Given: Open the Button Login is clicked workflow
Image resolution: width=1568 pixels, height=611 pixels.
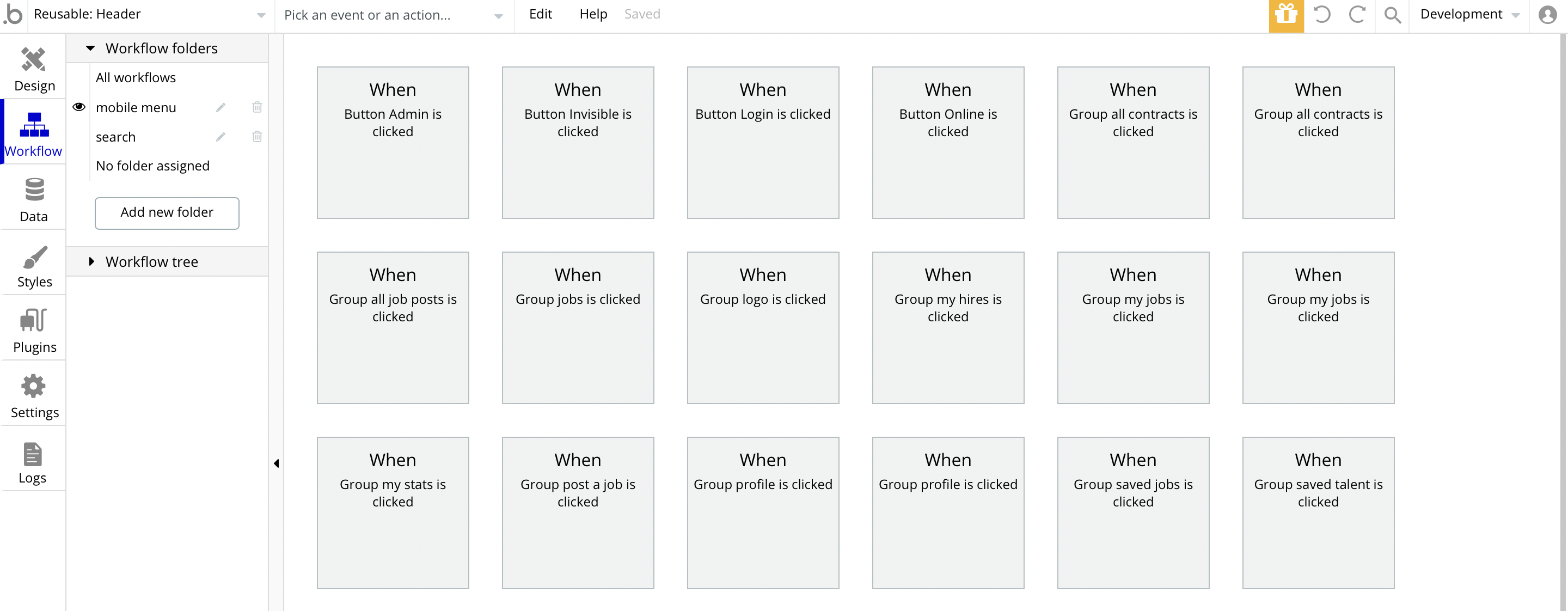Looking at the screenshot, I should tap(763, 143).
